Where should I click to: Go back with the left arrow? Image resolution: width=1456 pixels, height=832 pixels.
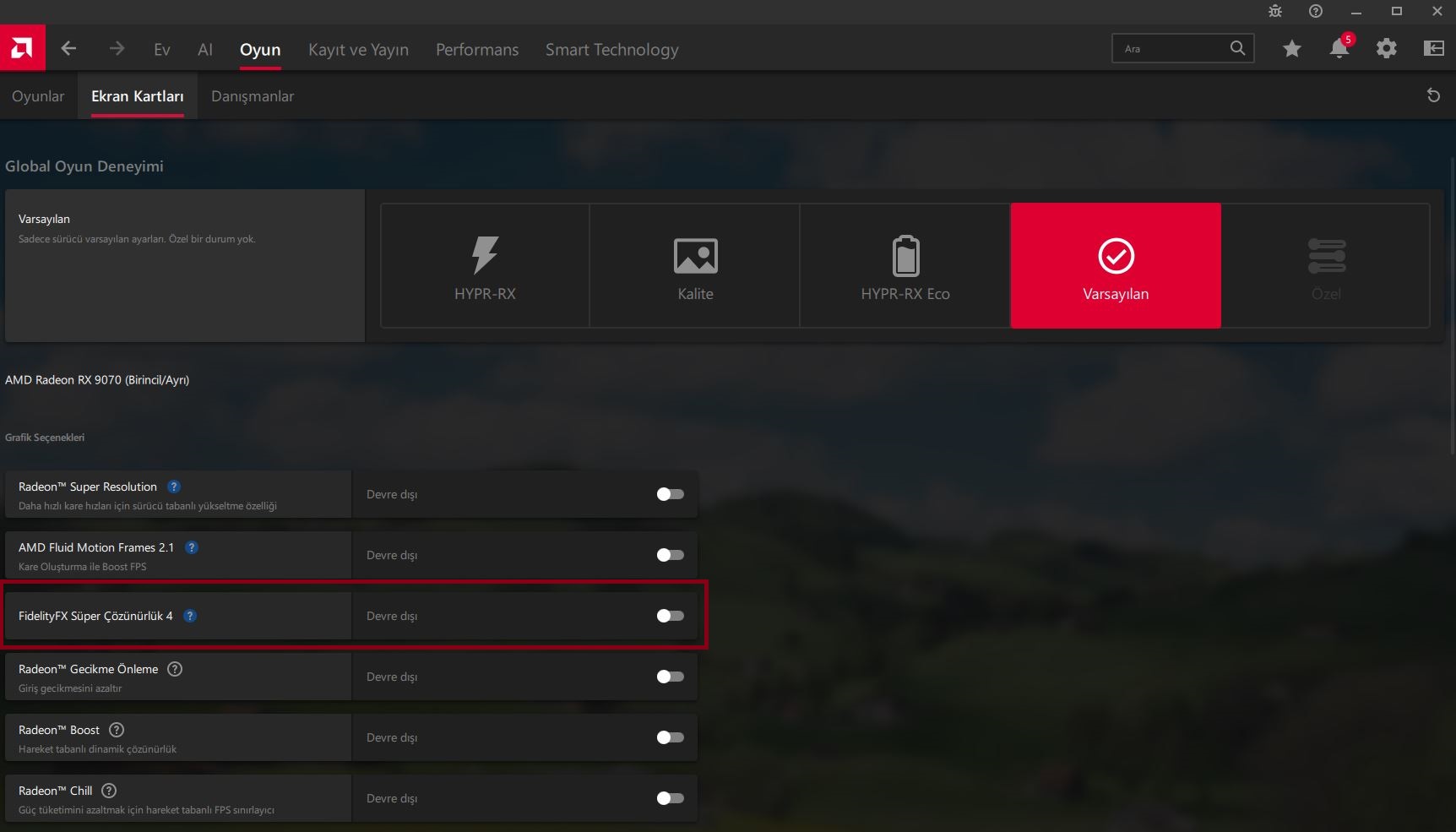(x=68, y=48)
